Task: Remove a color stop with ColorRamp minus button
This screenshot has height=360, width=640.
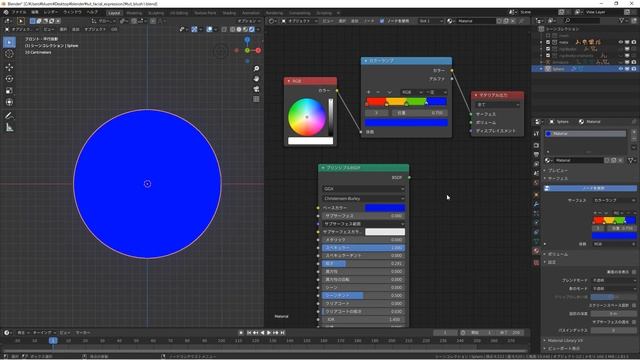Action: [378, 92]
